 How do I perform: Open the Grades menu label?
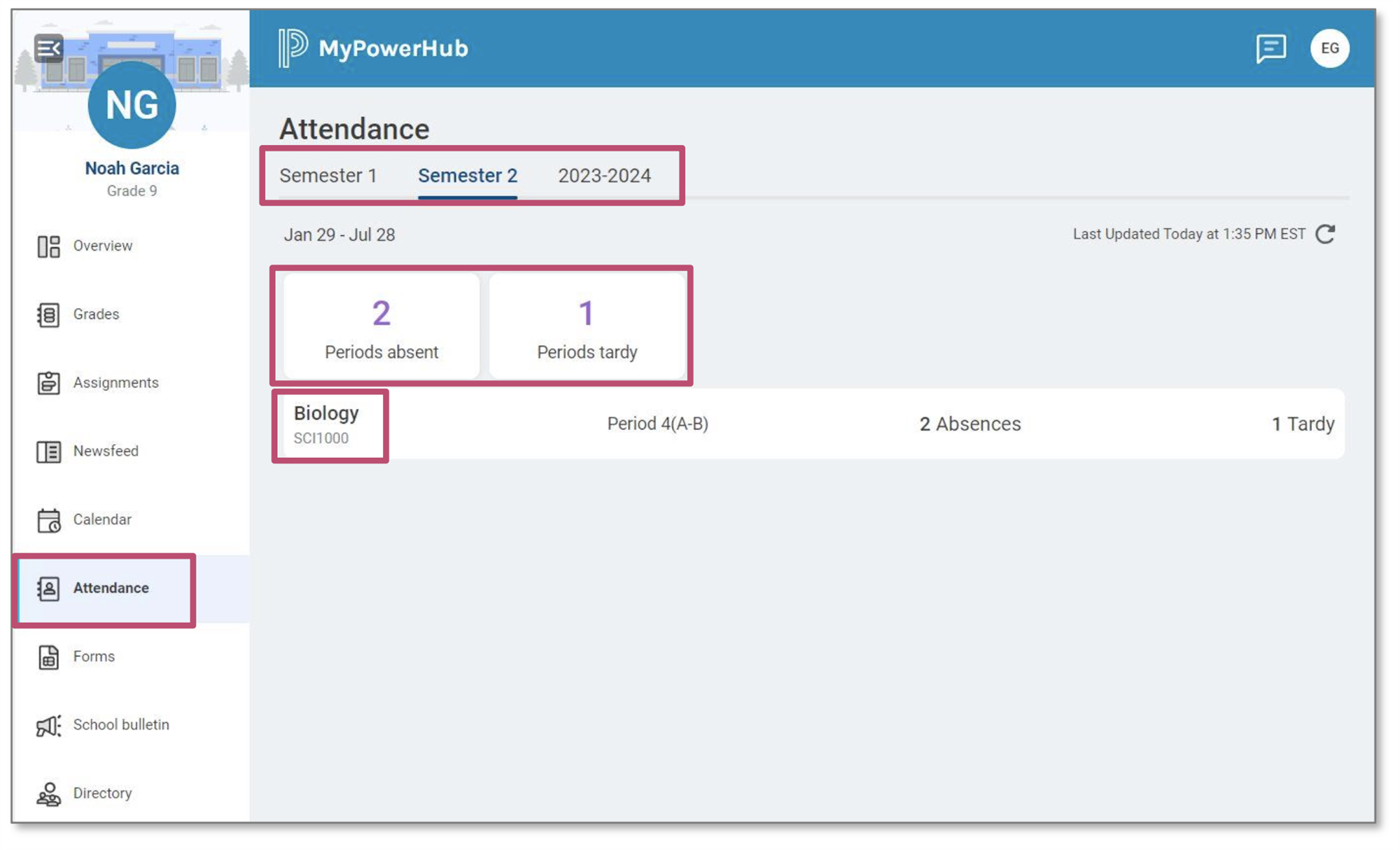tap(96, 314)
